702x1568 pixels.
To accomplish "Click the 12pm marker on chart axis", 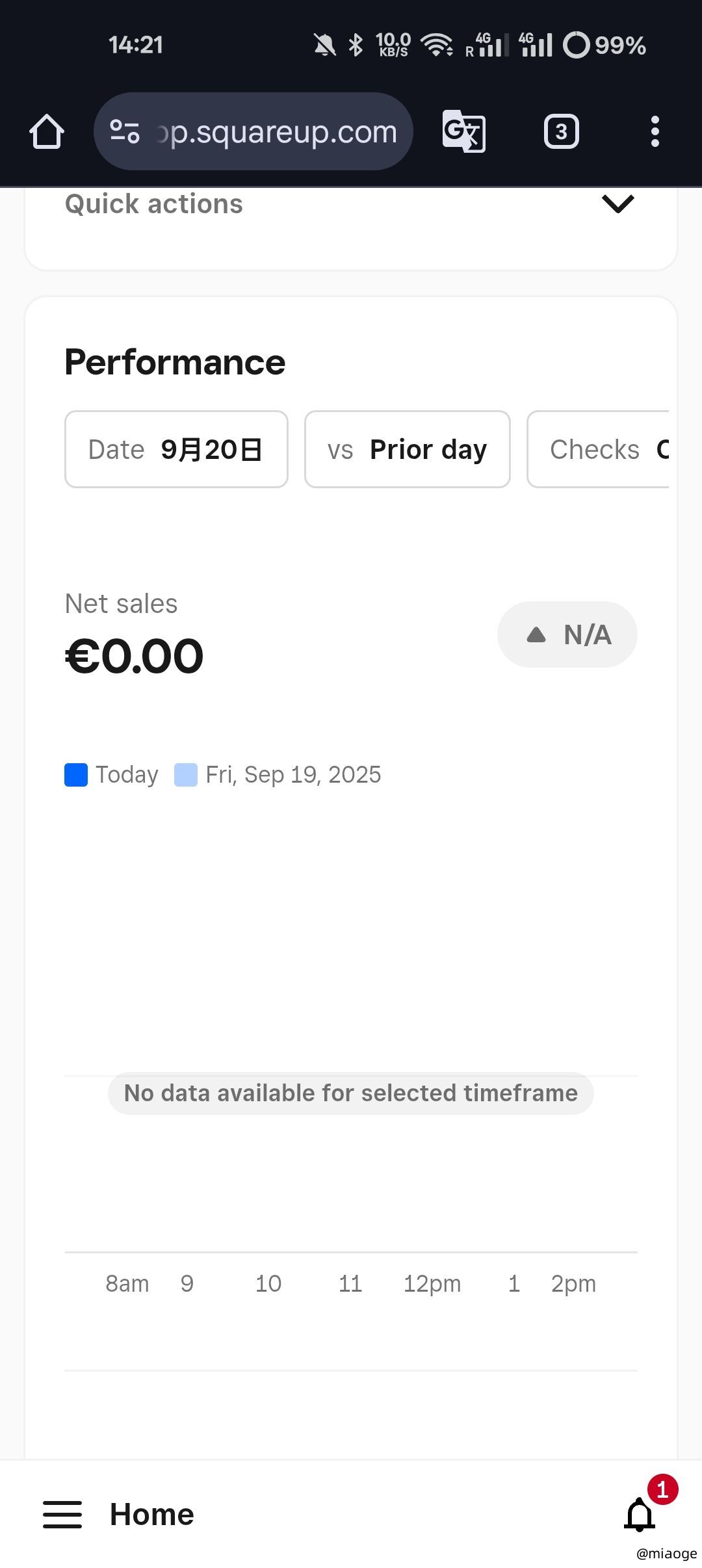I will [x=432, y=1284].
